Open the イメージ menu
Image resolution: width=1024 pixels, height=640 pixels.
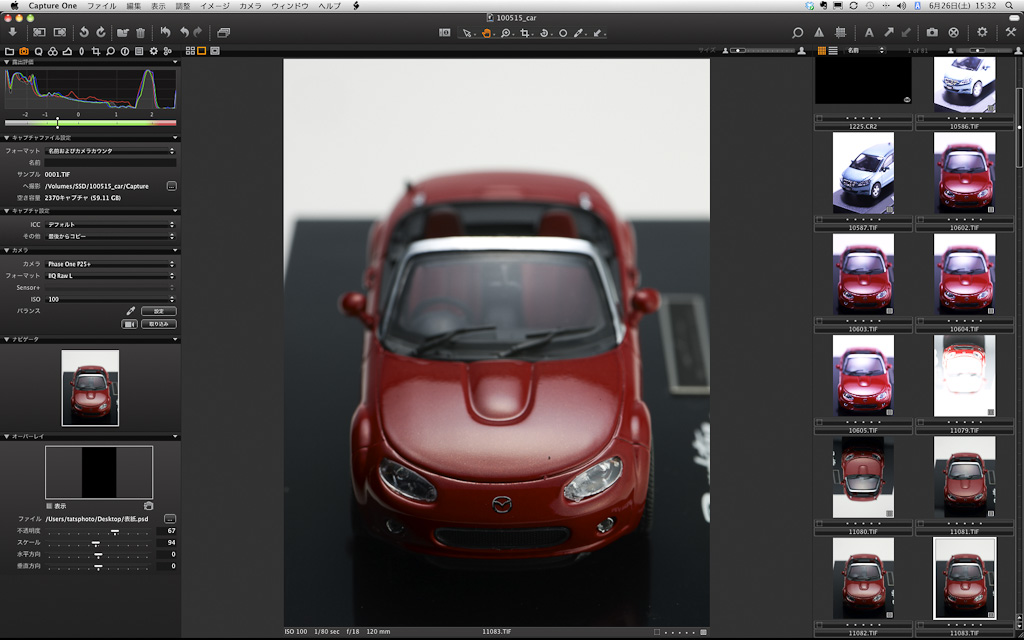(214, 6)
